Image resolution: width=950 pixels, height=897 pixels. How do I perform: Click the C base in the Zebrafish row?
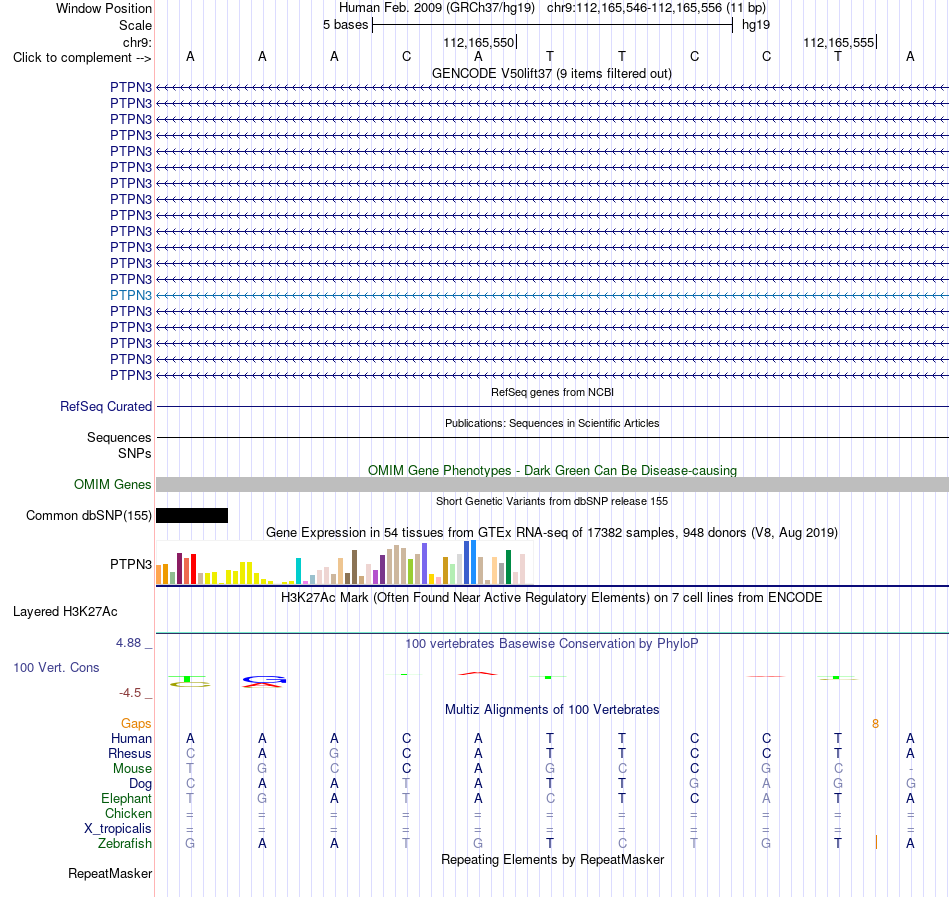[x=622, y=844]
